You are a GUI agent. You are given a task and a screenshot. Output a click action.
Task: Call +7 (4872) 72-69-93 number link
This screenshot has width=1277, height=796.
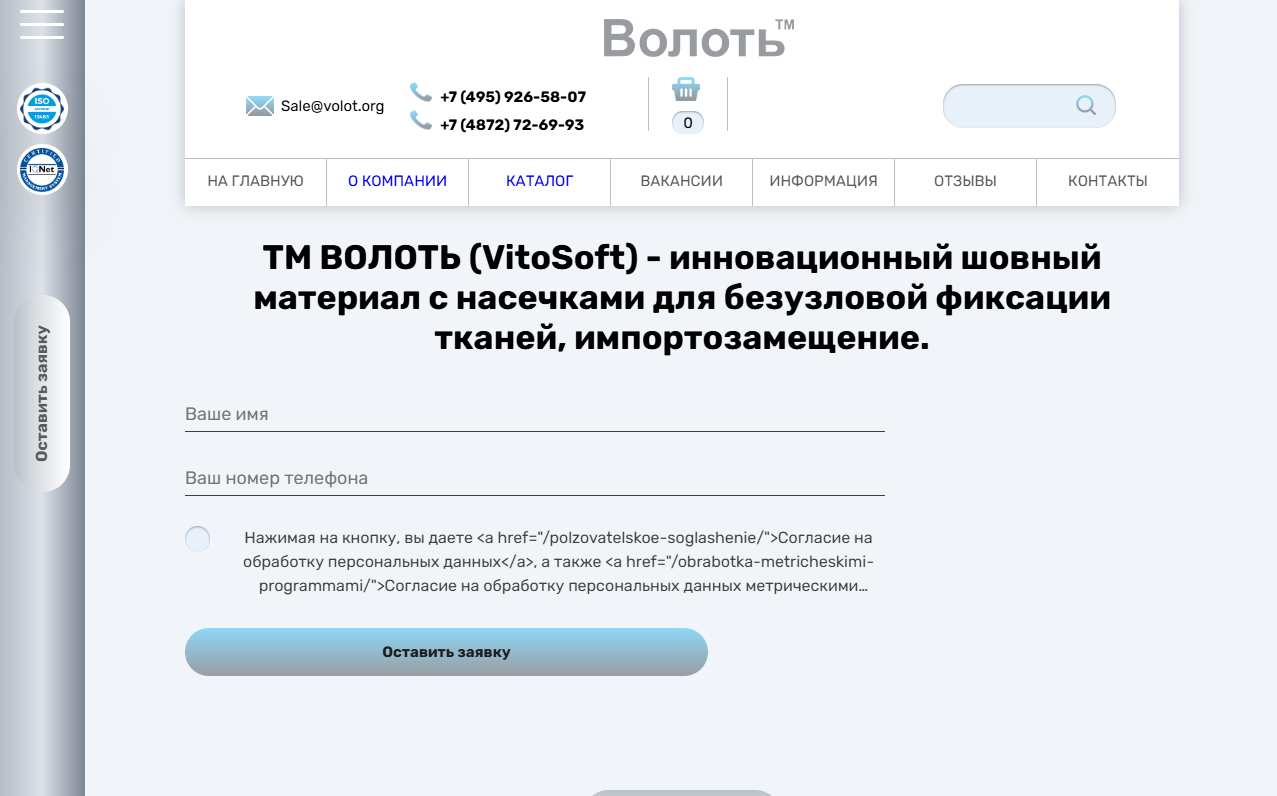512,125
